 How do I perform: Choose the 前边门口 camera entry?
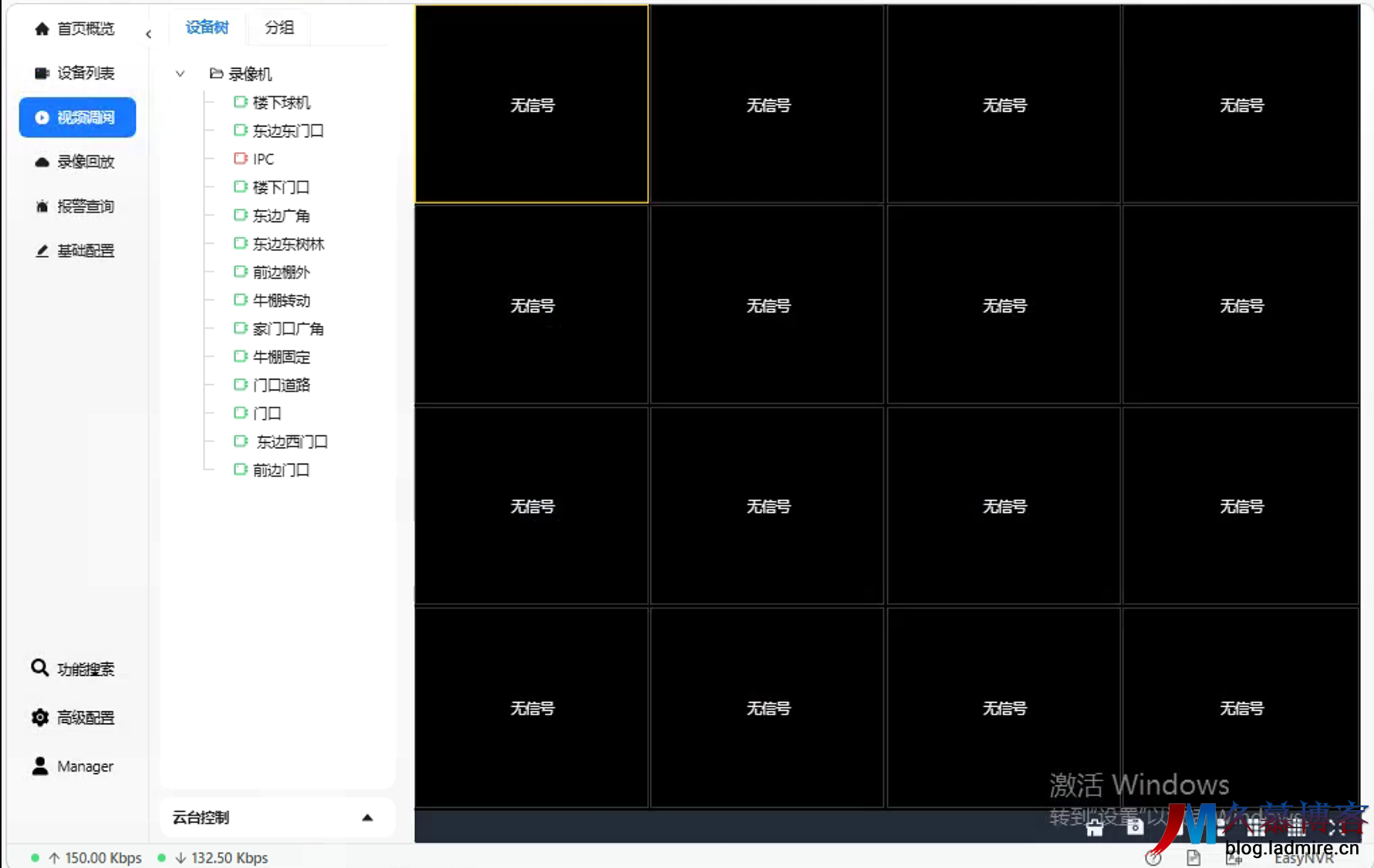click(281, 470)
